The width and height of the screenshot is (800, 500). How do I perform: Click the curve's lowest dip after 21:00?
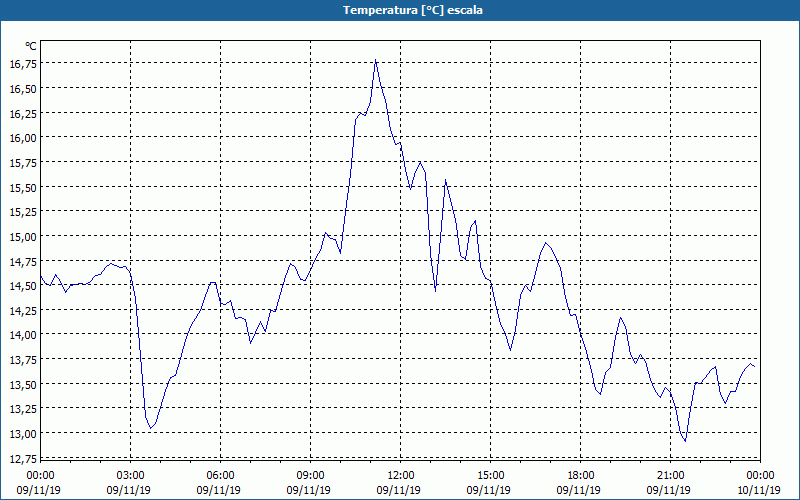click(685, 441)
